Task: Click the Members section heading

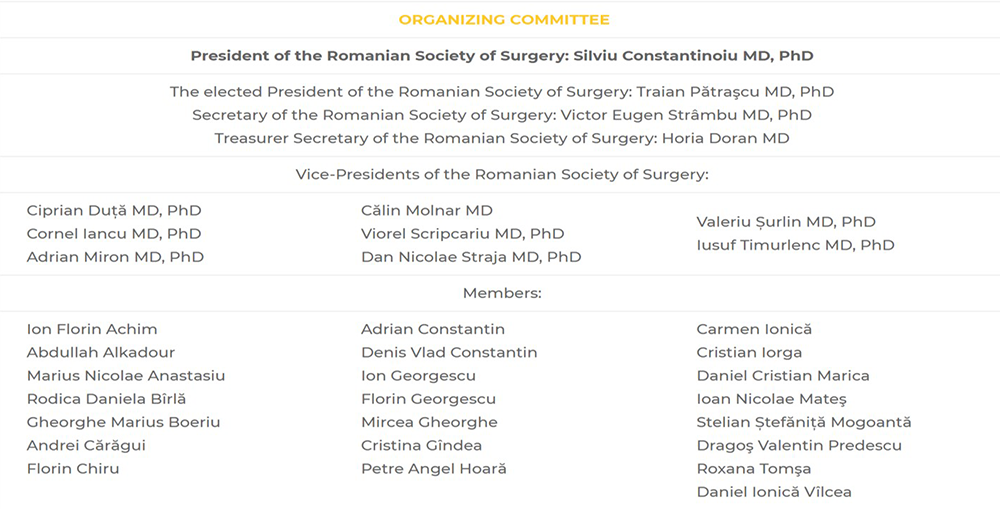Action: coord(501,293)
